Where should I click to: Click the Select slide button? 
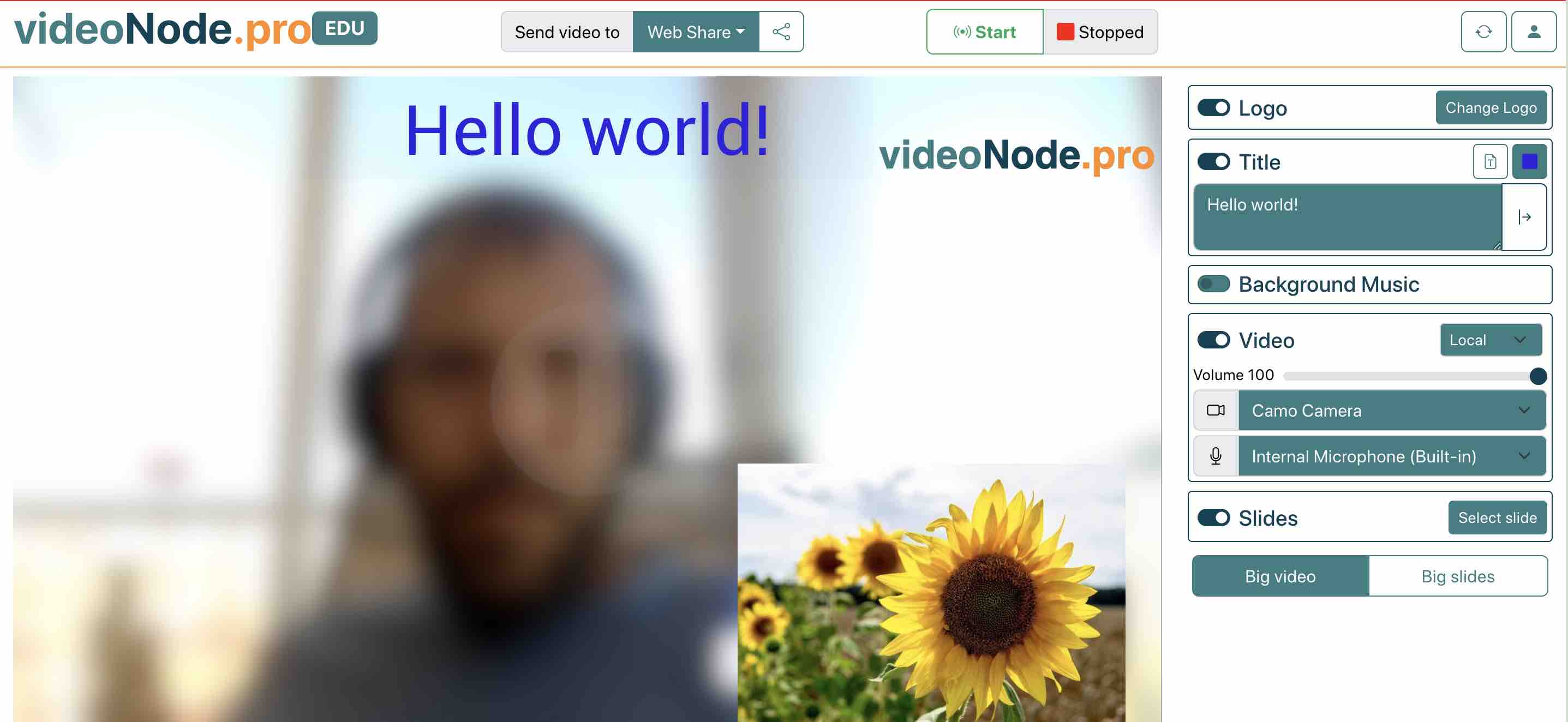(x=1497, y=517)
